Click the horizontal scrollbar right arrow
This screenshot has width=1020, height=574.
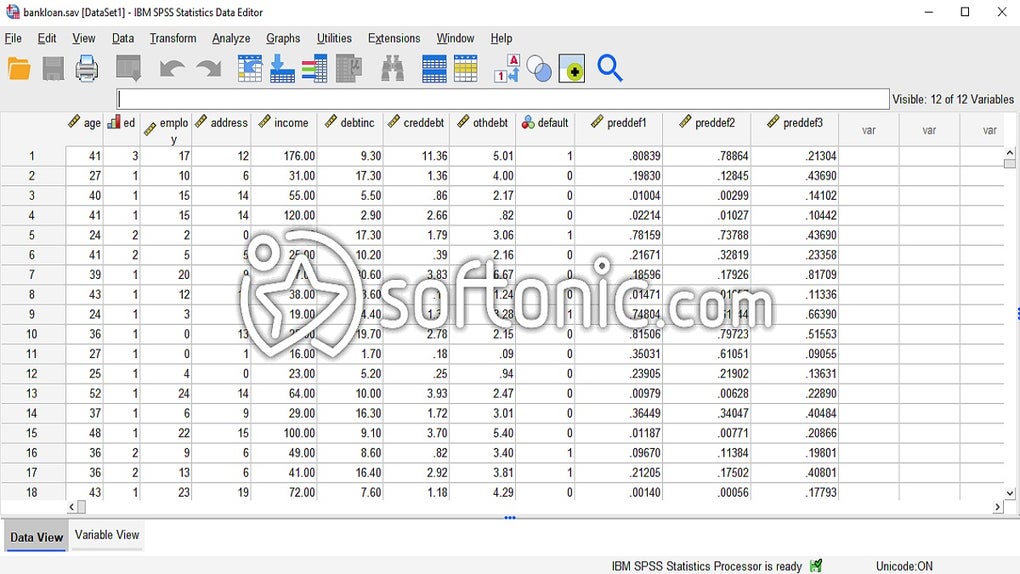[997, 507]
